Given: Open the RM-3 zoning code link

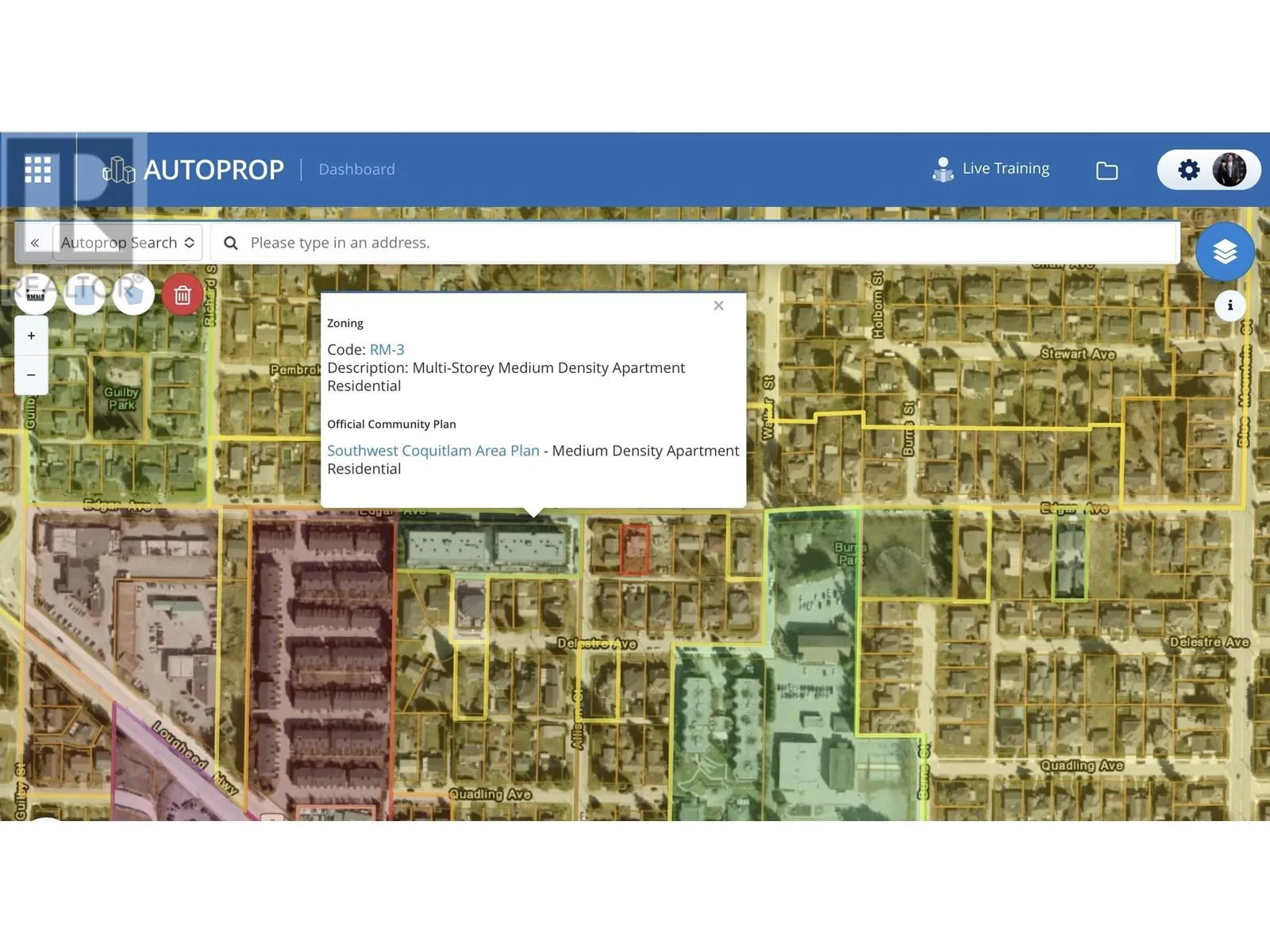Looking at the screenshot, I should 387,349.
